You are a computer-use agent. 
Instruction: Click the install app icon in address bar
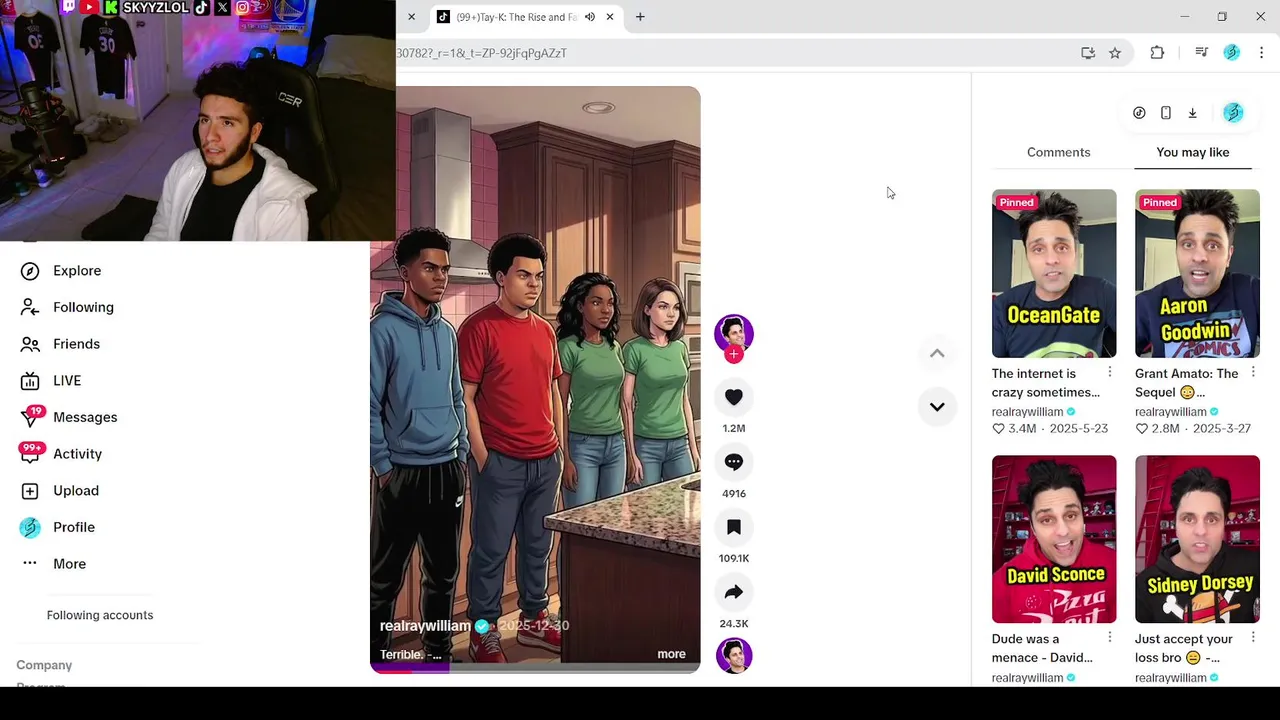(x=1088, y=53)
